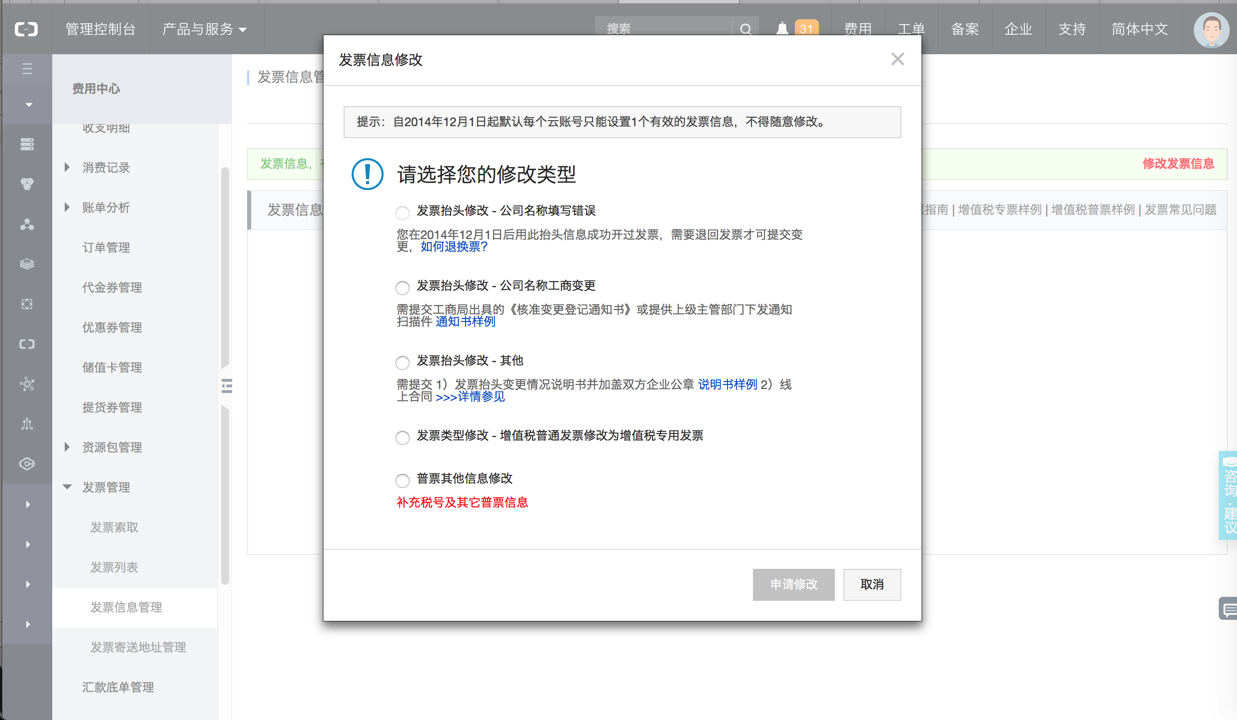Select 发票抬头修改 - 公司名称工商变更 radio

tap(402, 287)
